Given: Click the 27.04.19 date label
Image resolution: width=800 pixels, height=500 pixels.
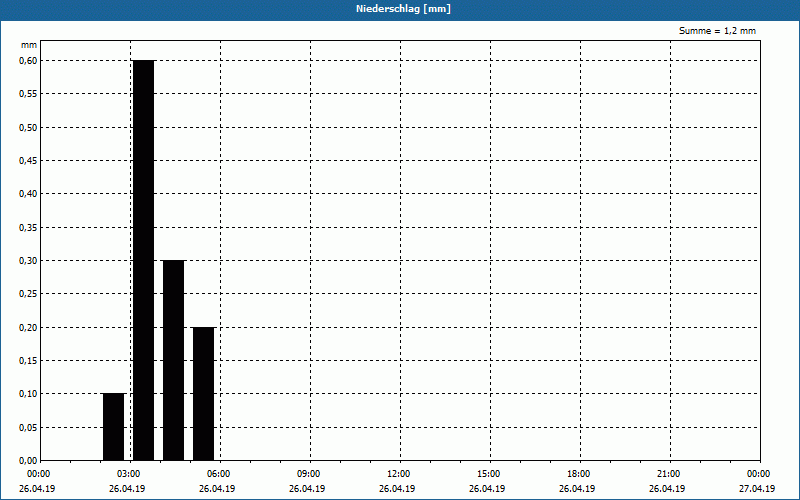Looking at the screenshot, I should pos(757,489).
